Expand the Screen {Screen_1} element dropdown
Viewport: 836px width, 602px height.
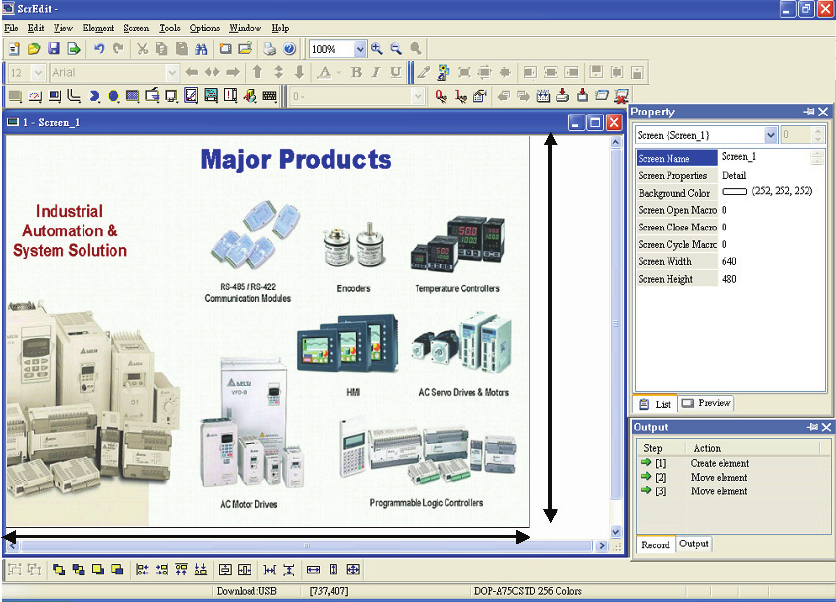[x=771, y=135]
